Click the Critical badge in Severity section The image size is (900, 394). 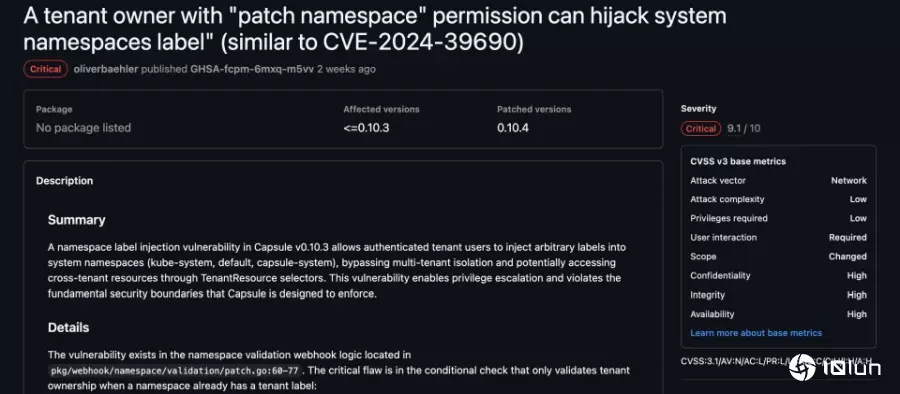click(x=701, y=129)
